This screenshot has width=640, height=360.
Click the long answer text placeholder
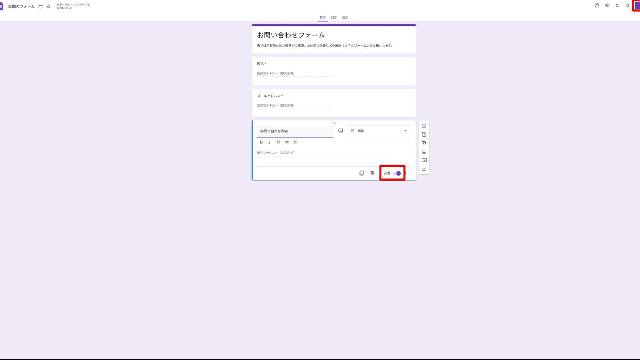click(x=276, y=153)
